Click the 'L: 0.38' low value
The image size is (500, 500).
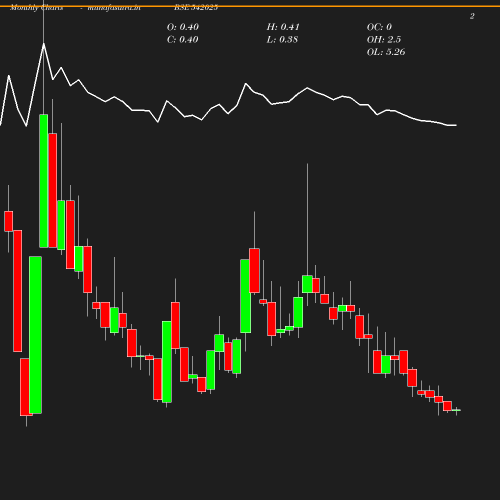(282, 40)
